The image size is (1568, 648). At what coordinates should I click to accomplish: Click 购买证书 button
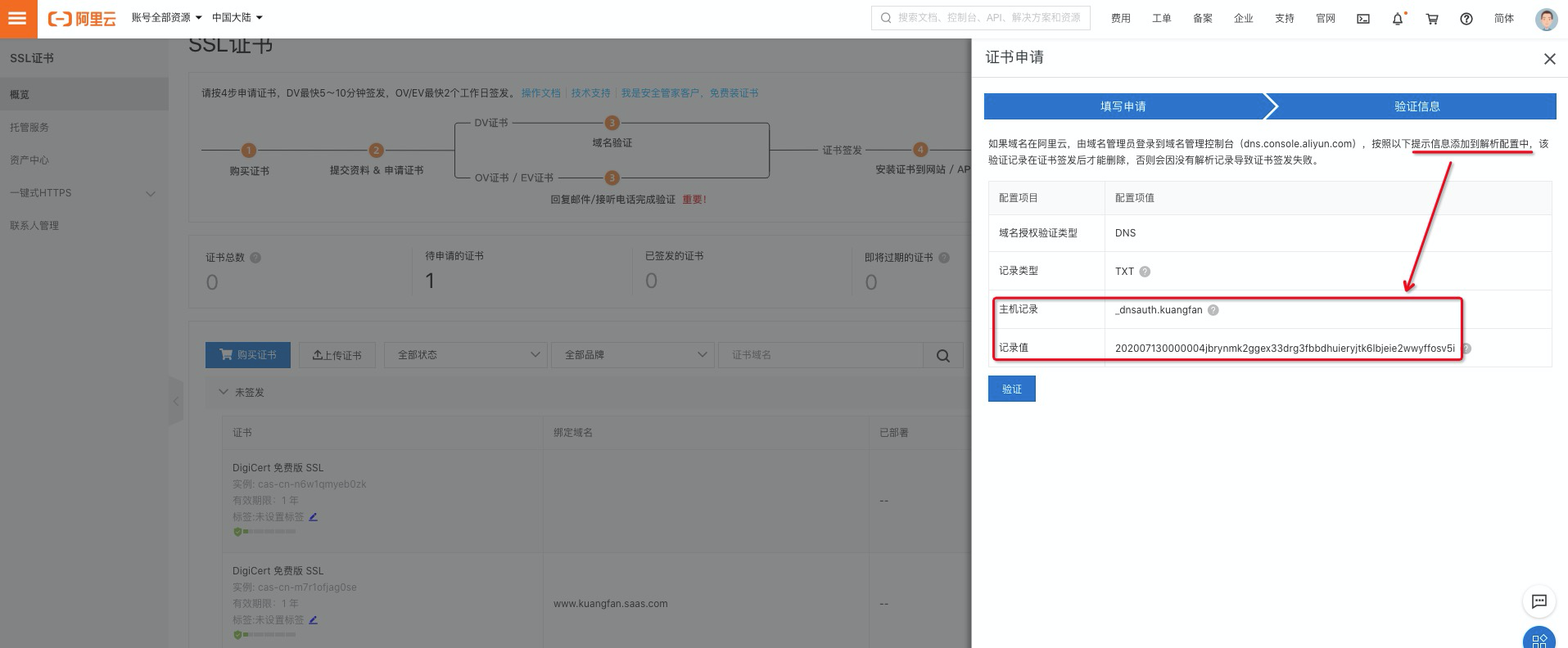[247, 355]
